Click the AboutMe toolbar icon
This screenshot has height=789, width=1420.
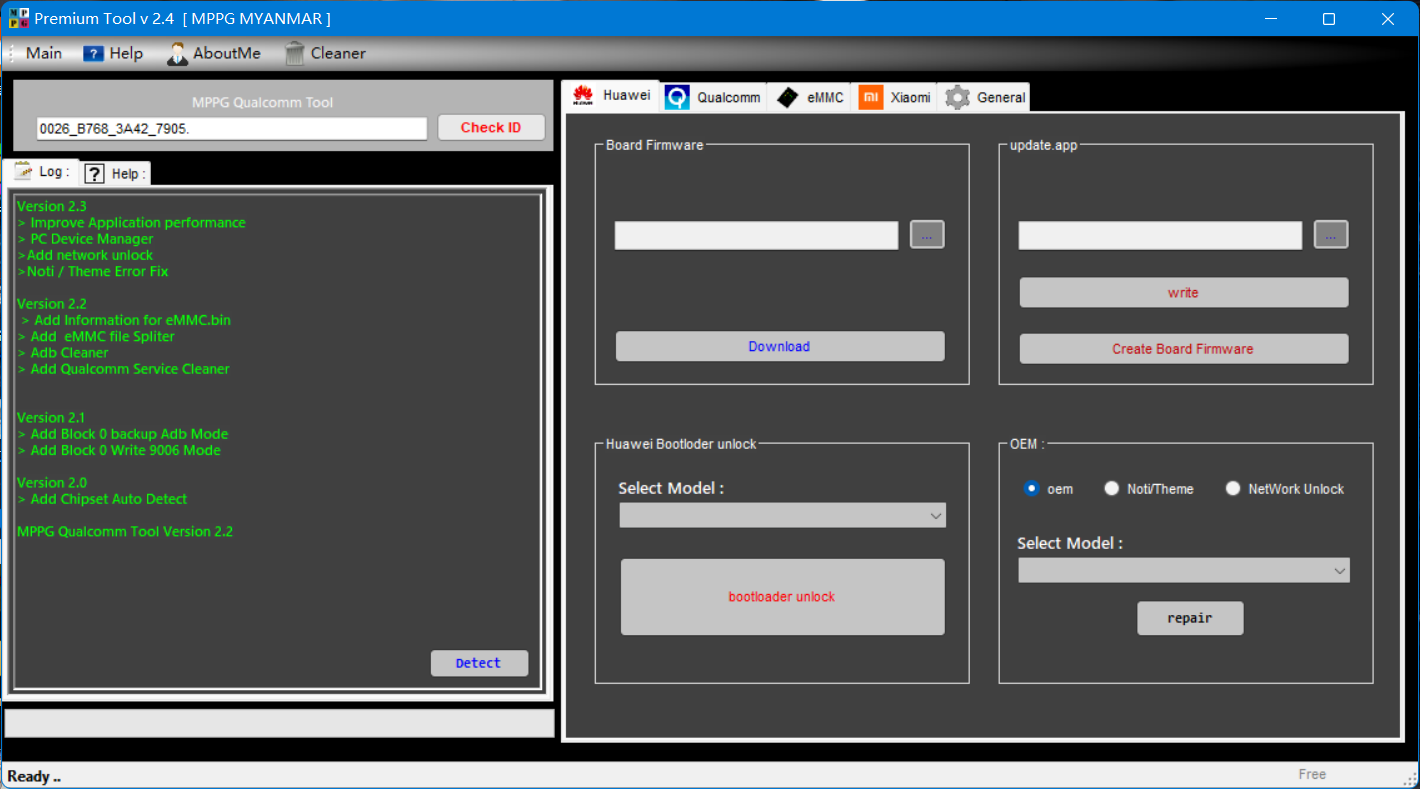point(179,53)
